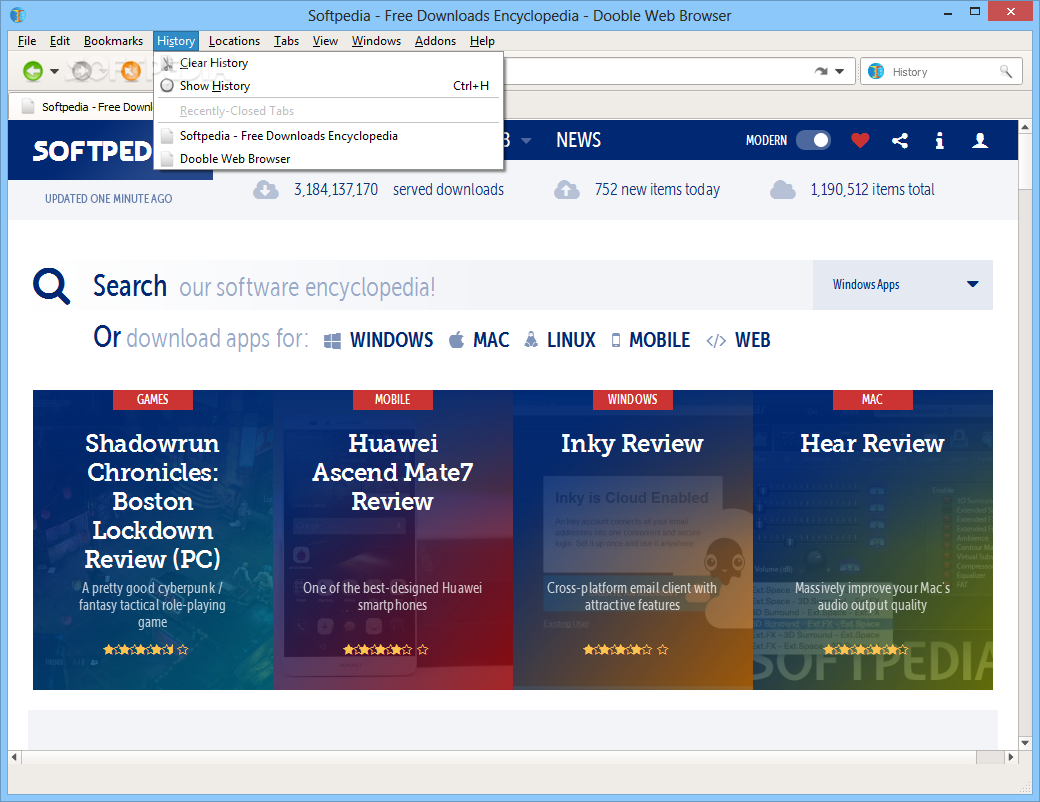This screenshot has height=802, width=1040.
Task: Open the Windows menu
Action: (x=376, y=40)
